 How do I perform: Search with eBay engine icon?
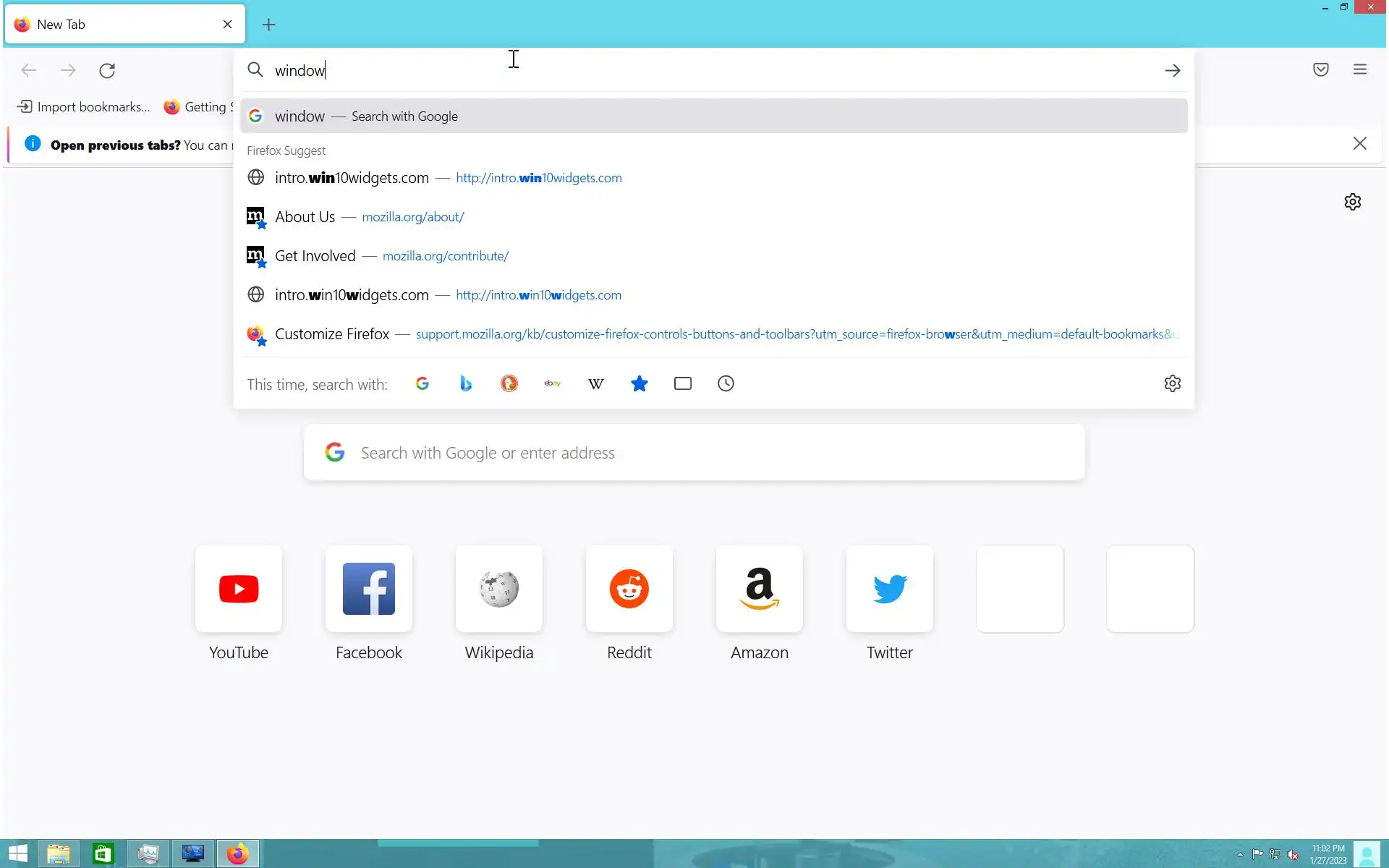[553, 383]
